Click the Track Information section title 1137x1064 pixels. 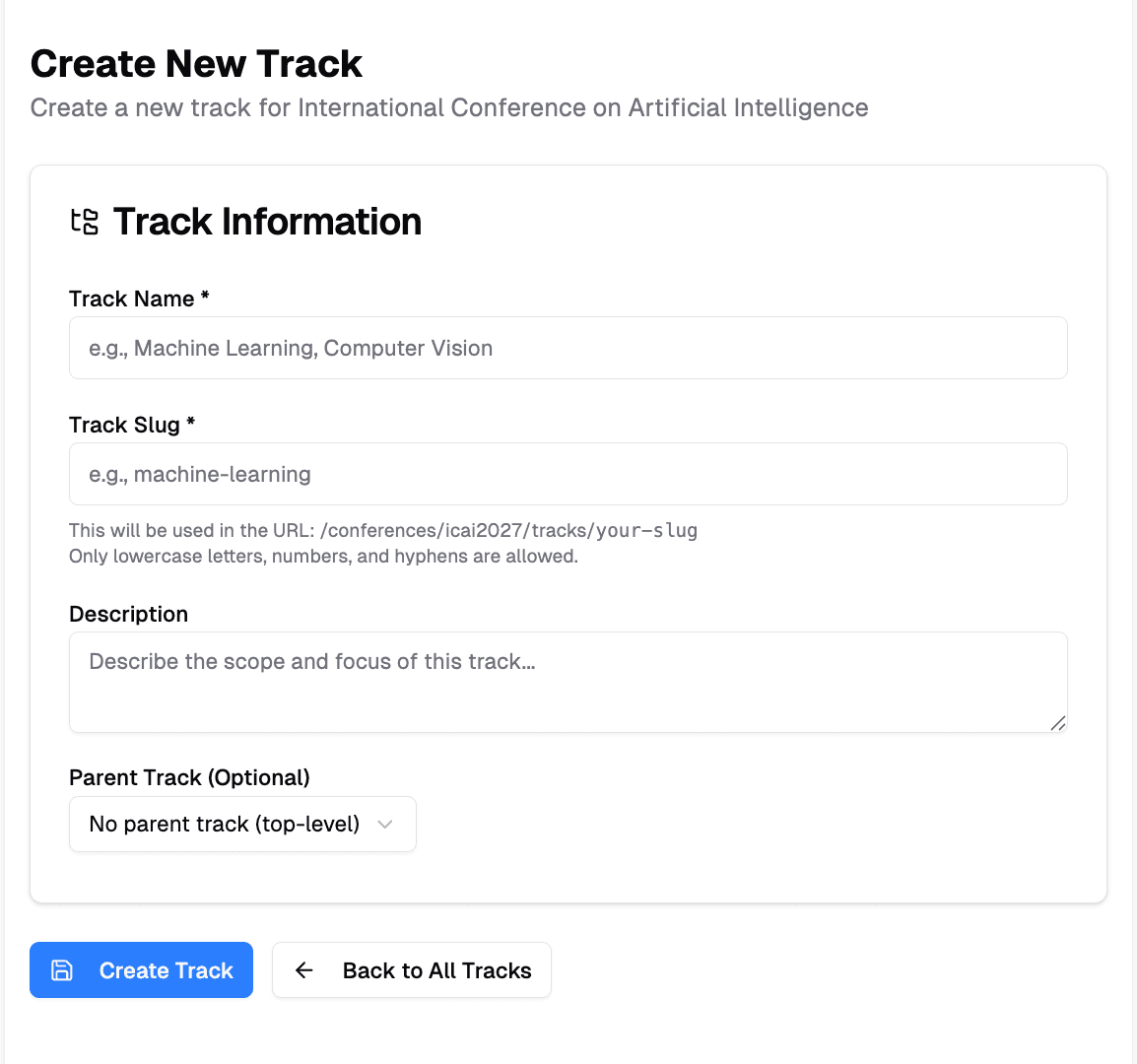point(267,222)
